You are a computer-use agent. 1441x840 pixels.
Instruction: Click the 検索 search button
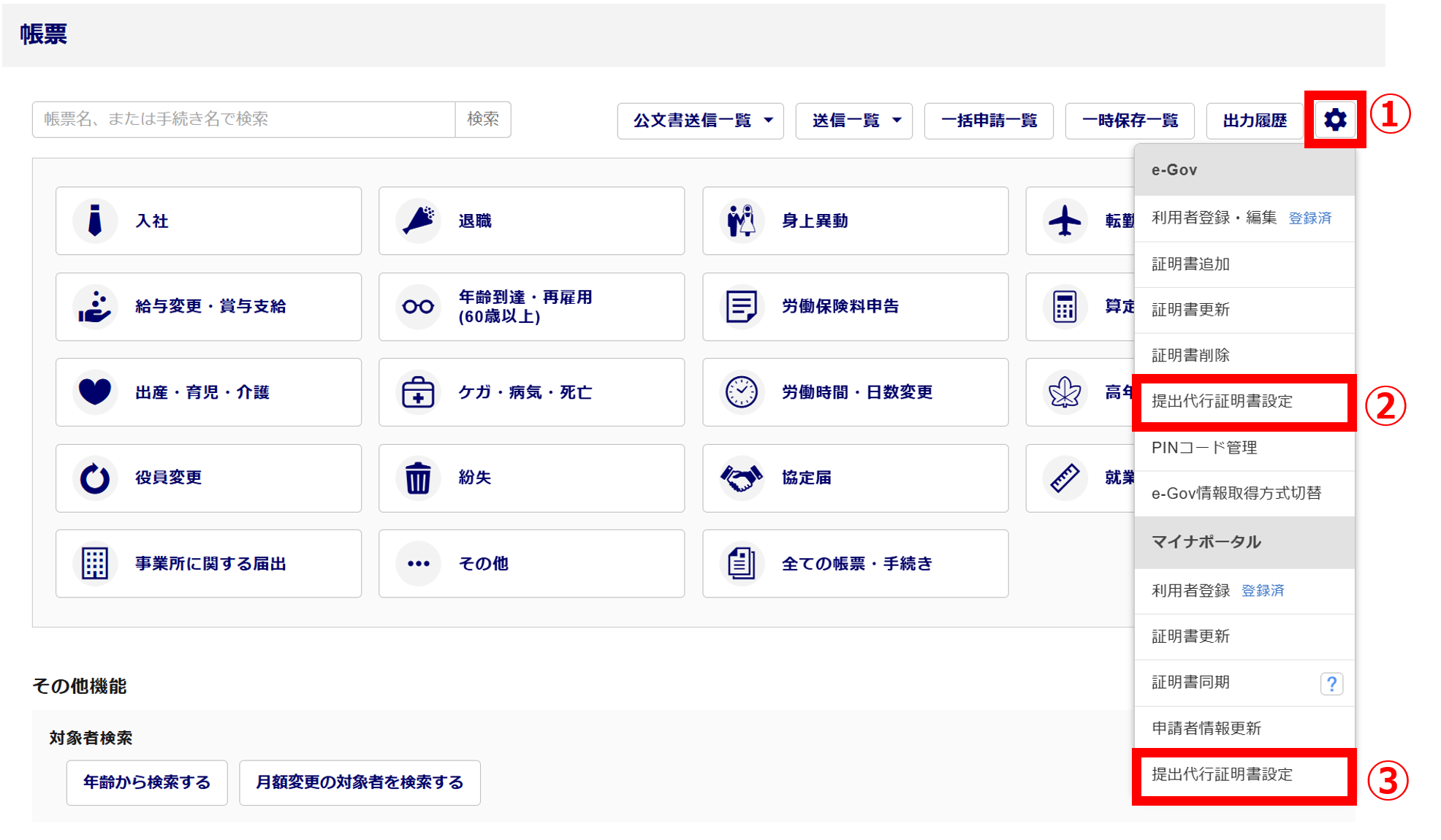(483, 119)
